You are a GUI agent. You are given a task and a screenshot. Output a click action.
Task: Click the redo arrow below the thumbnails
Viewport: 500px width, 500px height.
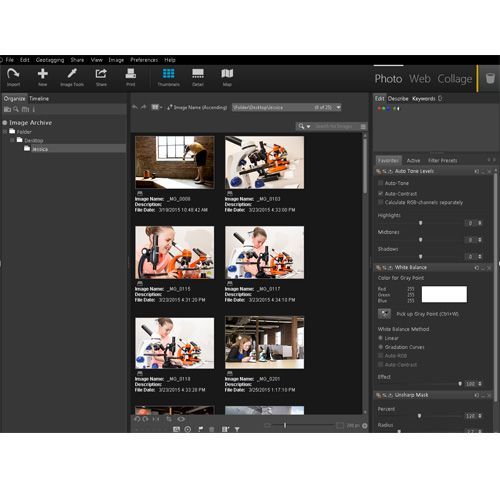[145, 419]
